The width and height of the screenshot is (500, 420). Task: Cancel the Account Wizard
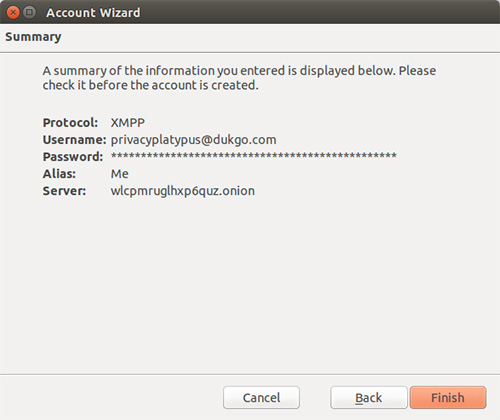(x=261, y=397)
